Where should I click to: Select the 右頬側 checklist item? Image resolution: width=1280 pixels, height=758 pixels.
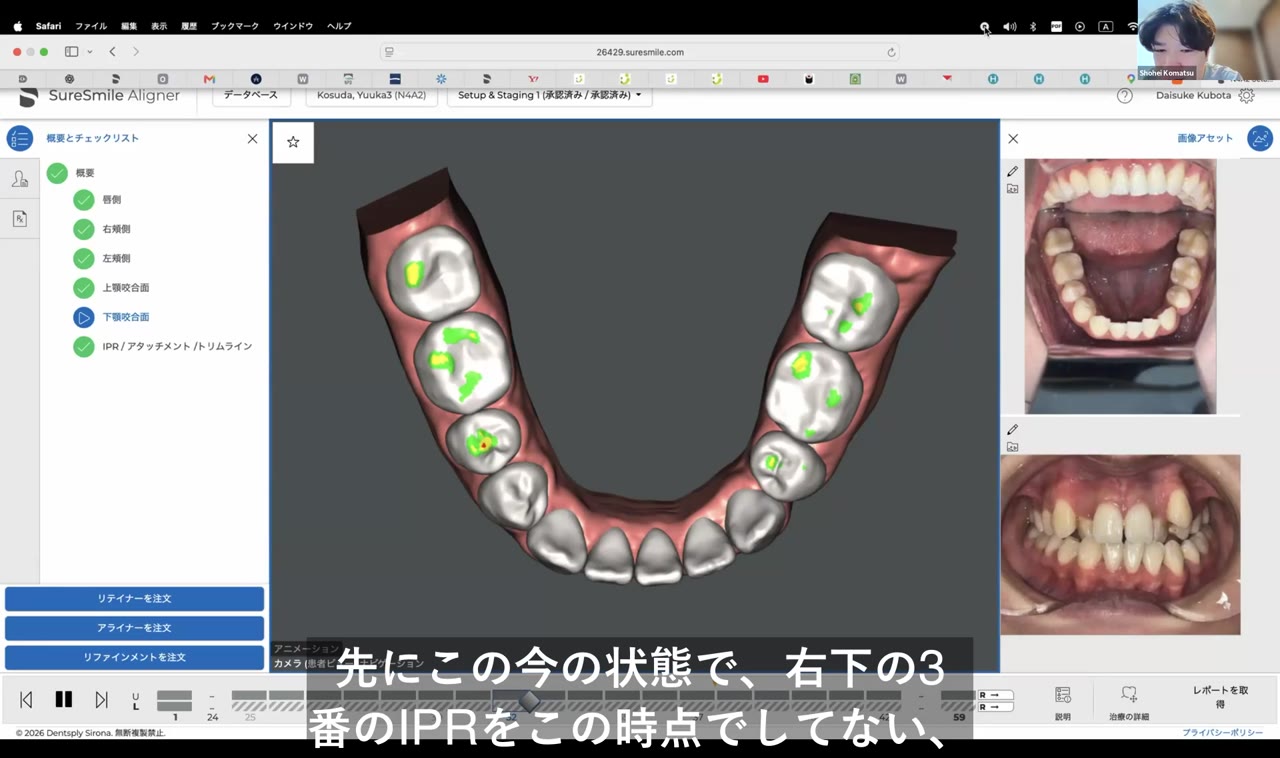pyautogui.click(x=116, y=229)
